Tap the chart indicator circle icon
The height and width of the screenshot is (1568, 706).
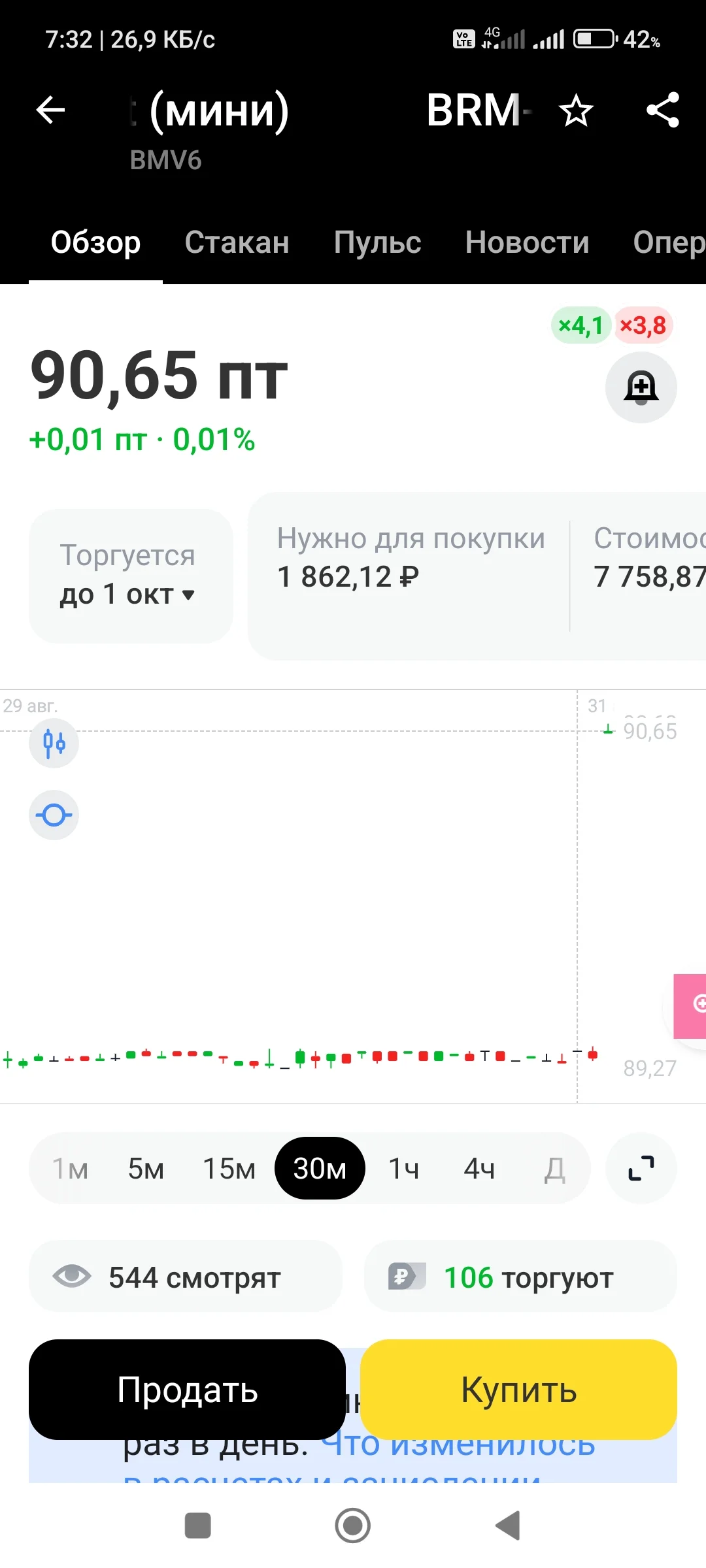(x=54, y=815)
